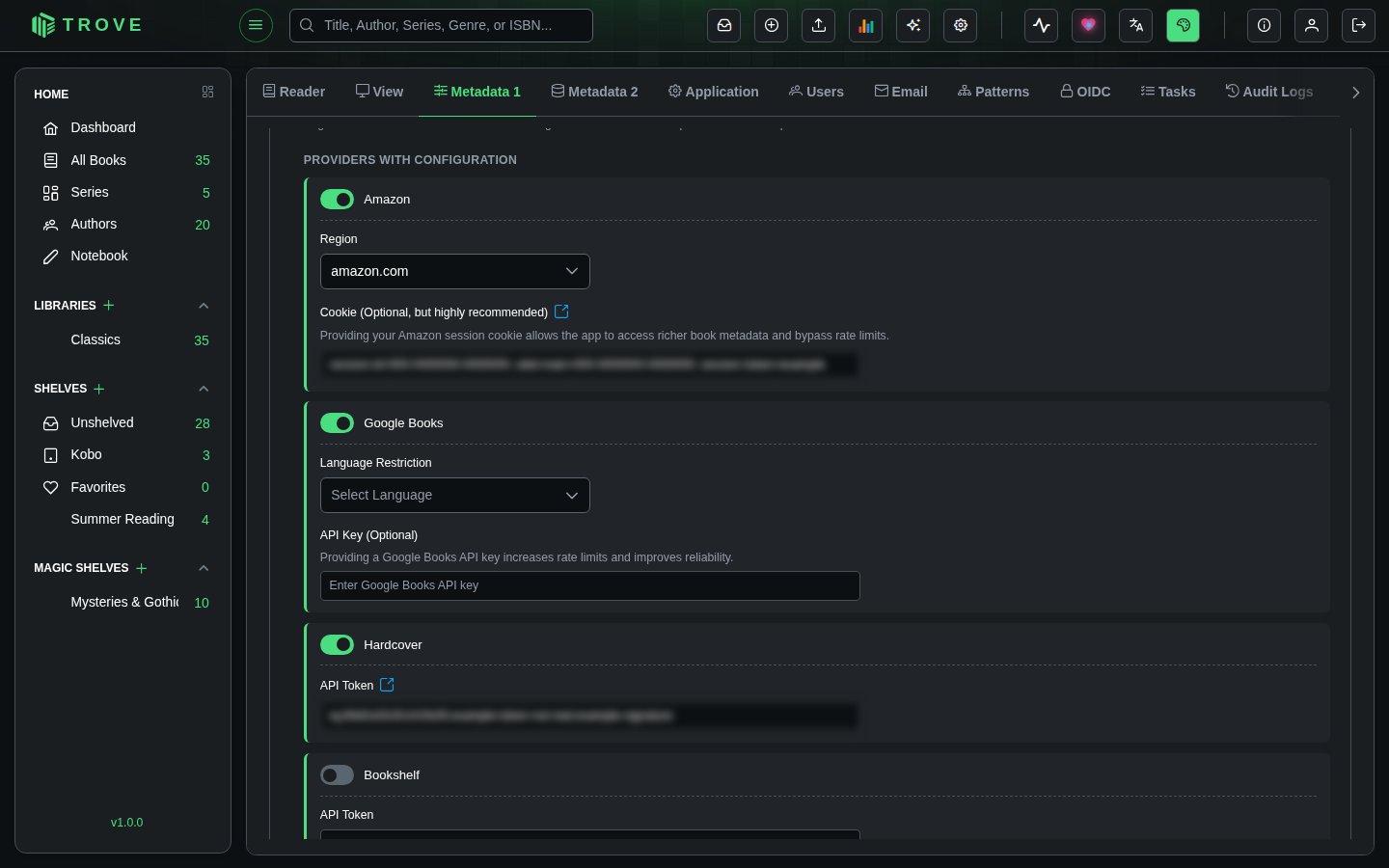Image resolution: width=1389 pixels, height=868 pixels.
Task: Open the inbox tray icon in top bar
Action: pos(724,26)
